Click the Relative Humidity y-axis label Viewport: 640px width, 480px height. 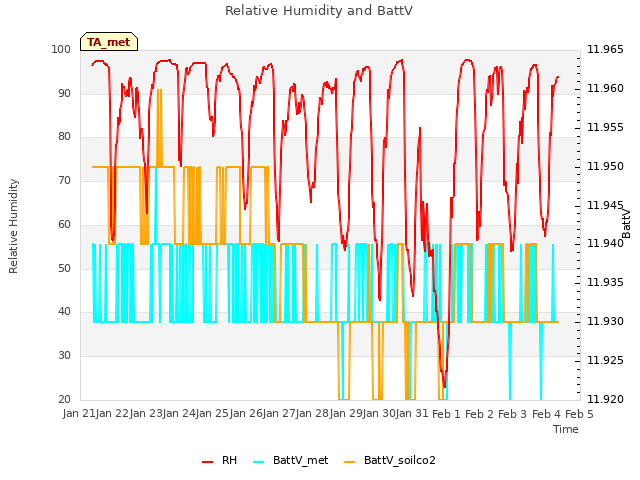pos(13,226)
